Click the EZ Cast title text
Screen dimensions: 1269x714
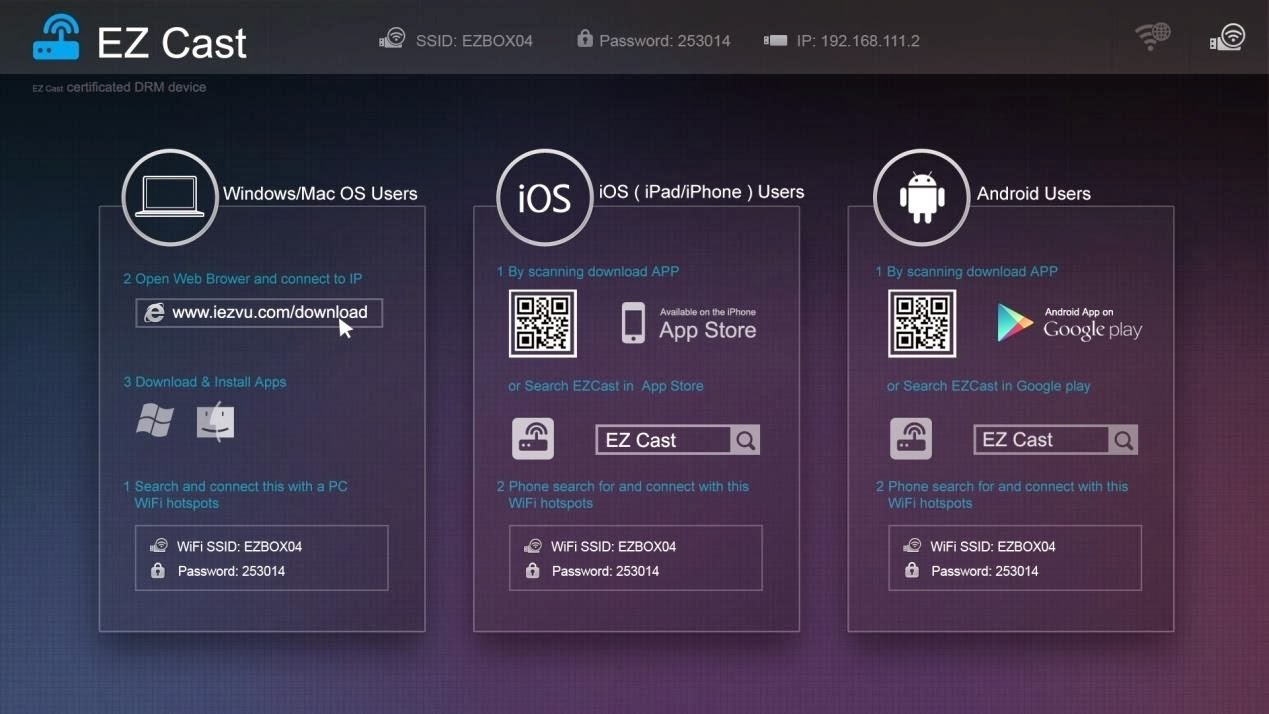(172, 43)
